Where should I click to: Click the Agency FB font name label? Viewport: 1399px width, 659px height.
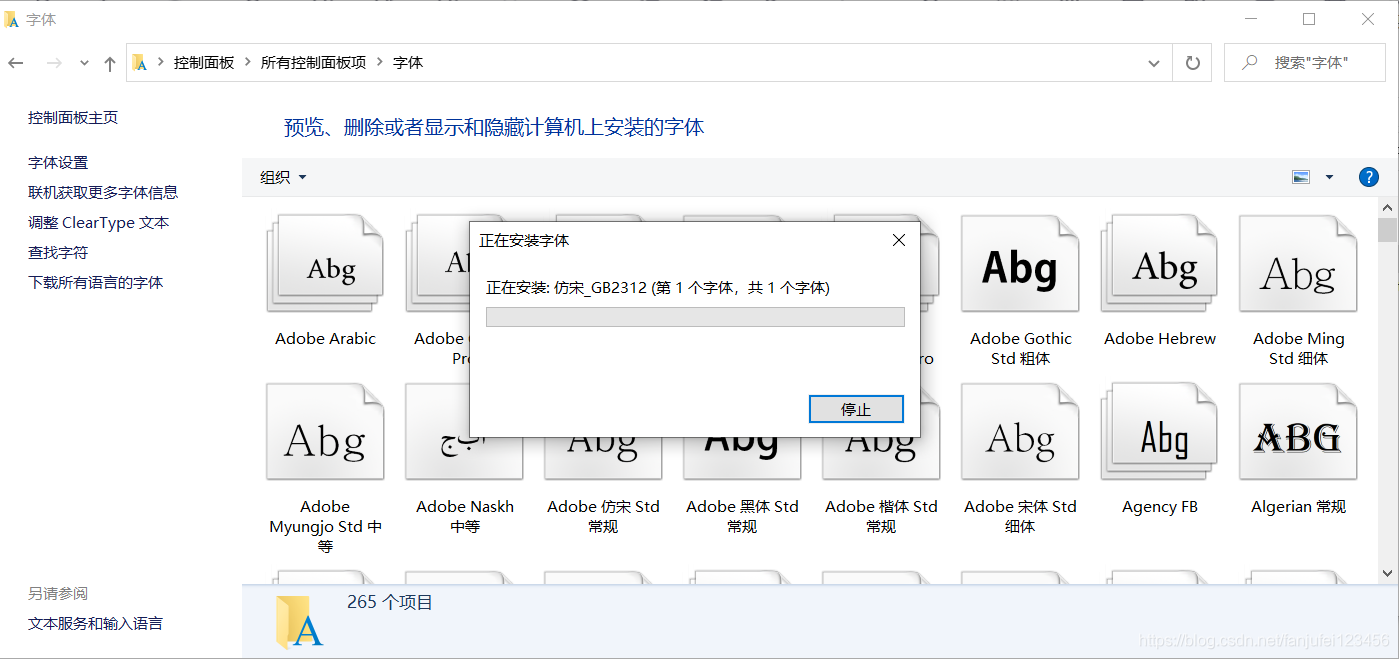coord(1160,506)
